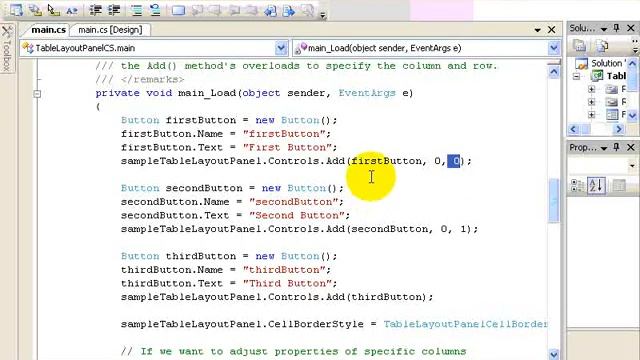Collapse the Tabl... project tree node
This screenshot has height=360, width=640.
(576, 76)
